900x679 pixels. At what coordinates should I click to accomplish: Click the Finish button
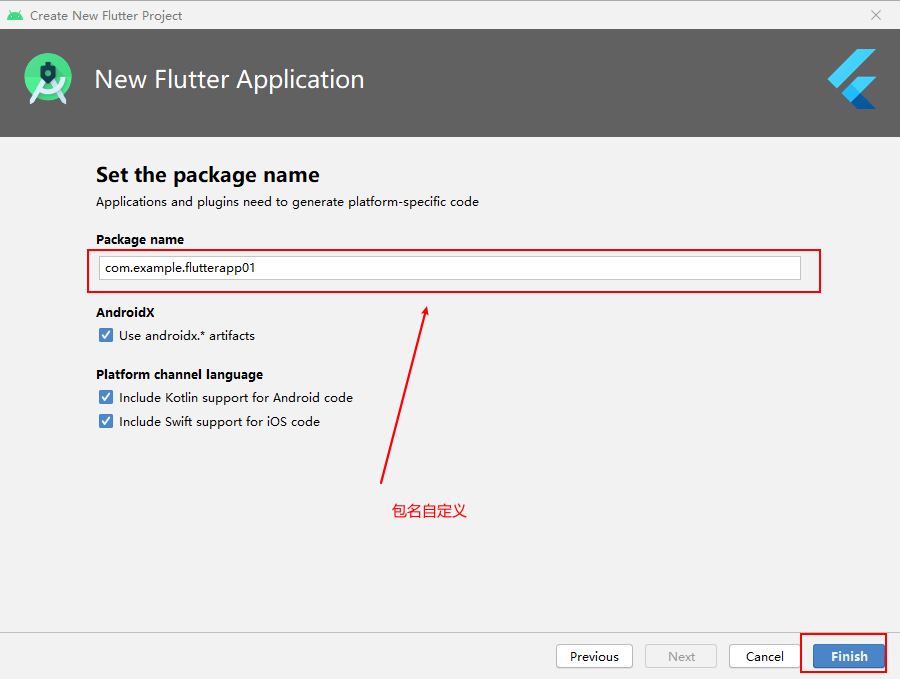click(849, 656)
